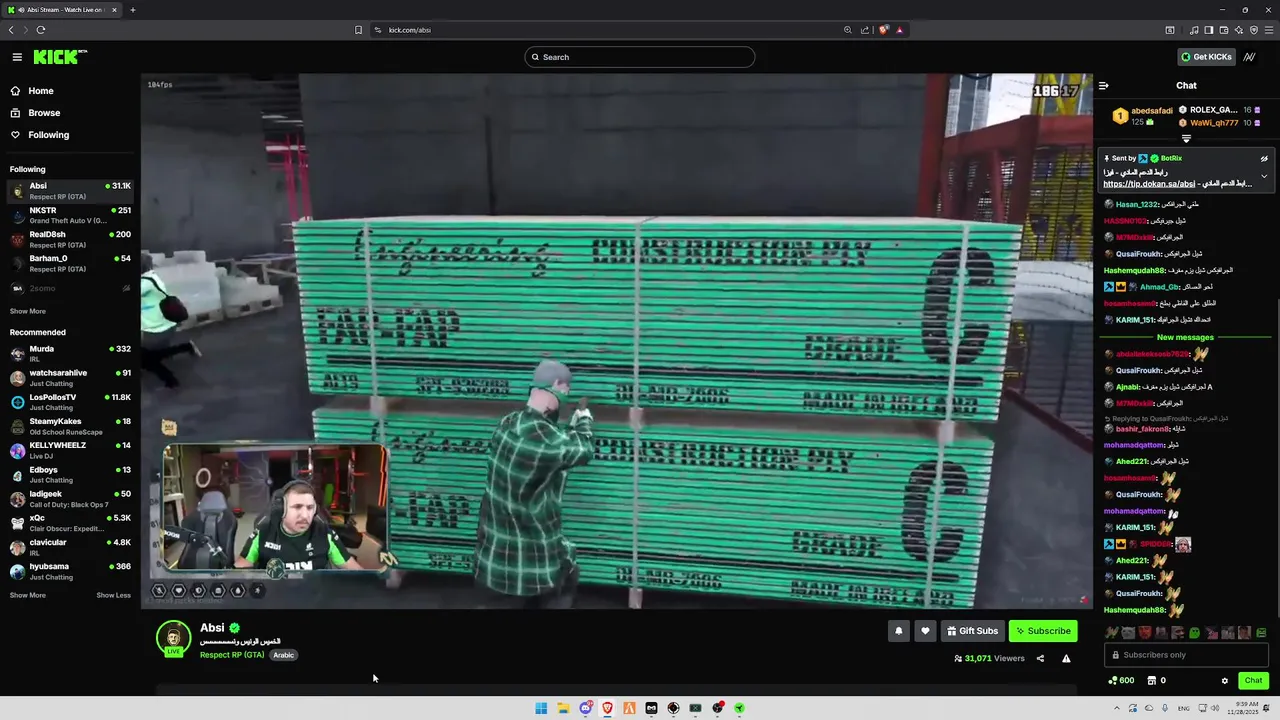
Task: Show hidden system tray icons
Action: (x=1117, y=708)
